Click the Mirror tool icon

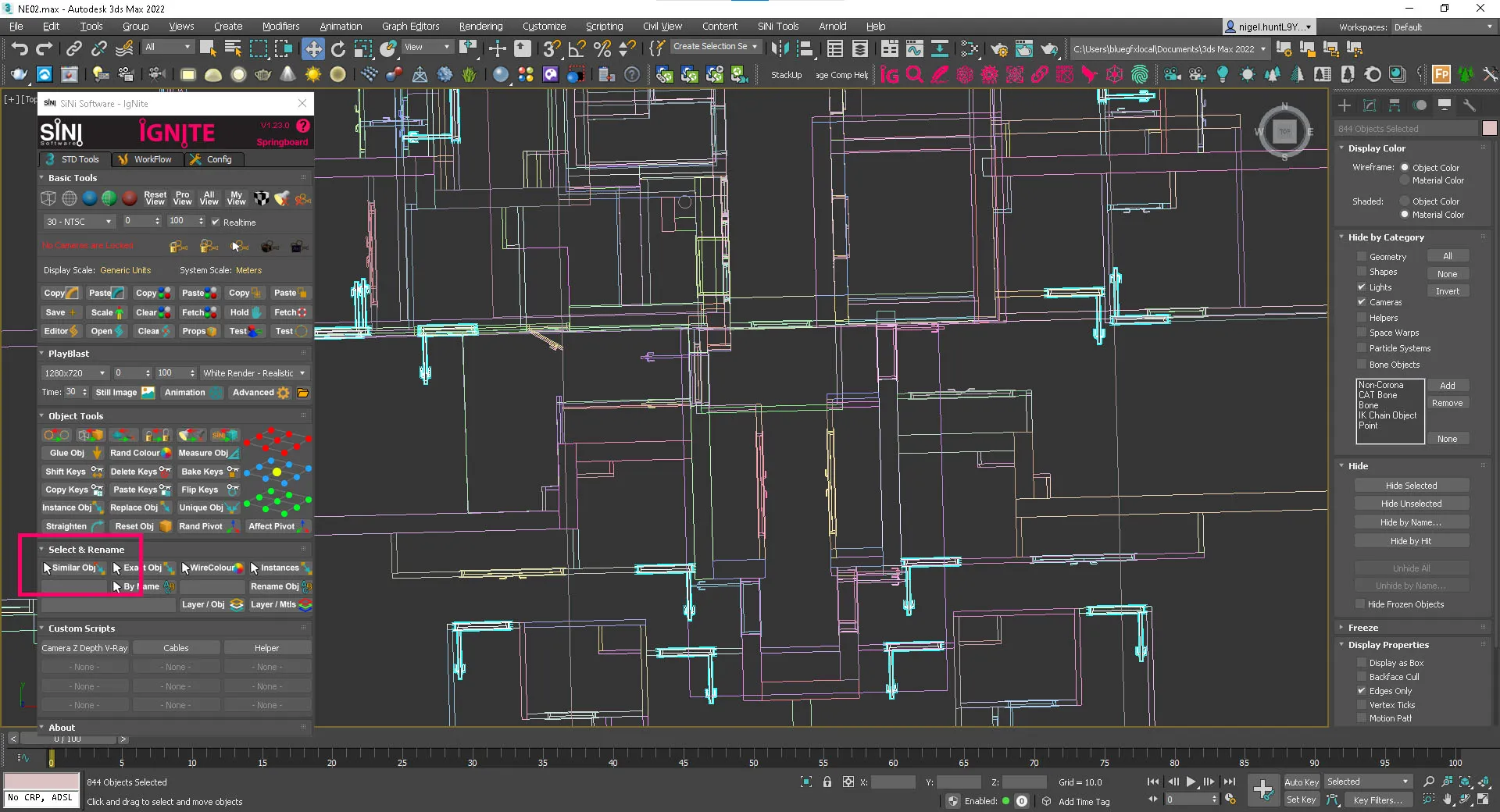(780, 49)
